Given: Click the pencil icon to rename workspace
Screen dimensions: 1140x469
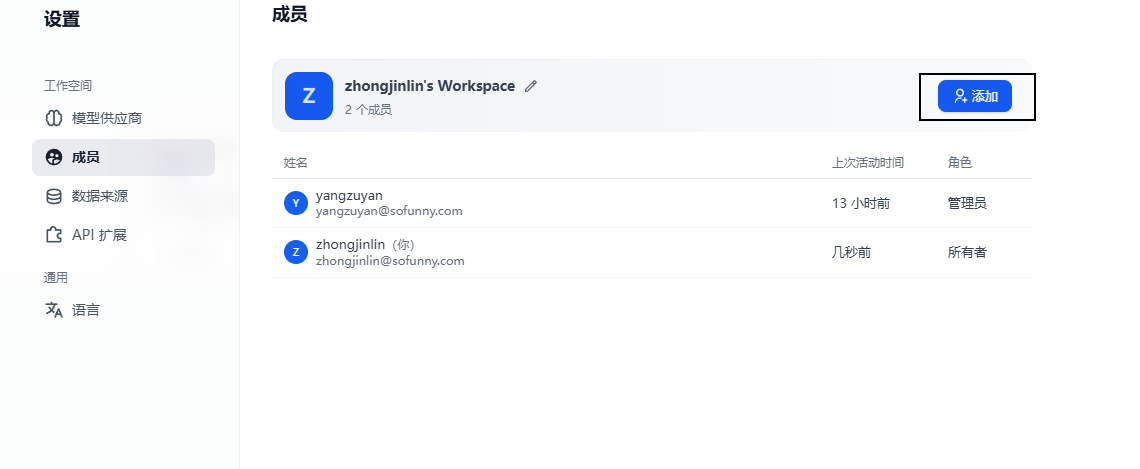Looking at the screenshot, I should click(x=531, y=86).
